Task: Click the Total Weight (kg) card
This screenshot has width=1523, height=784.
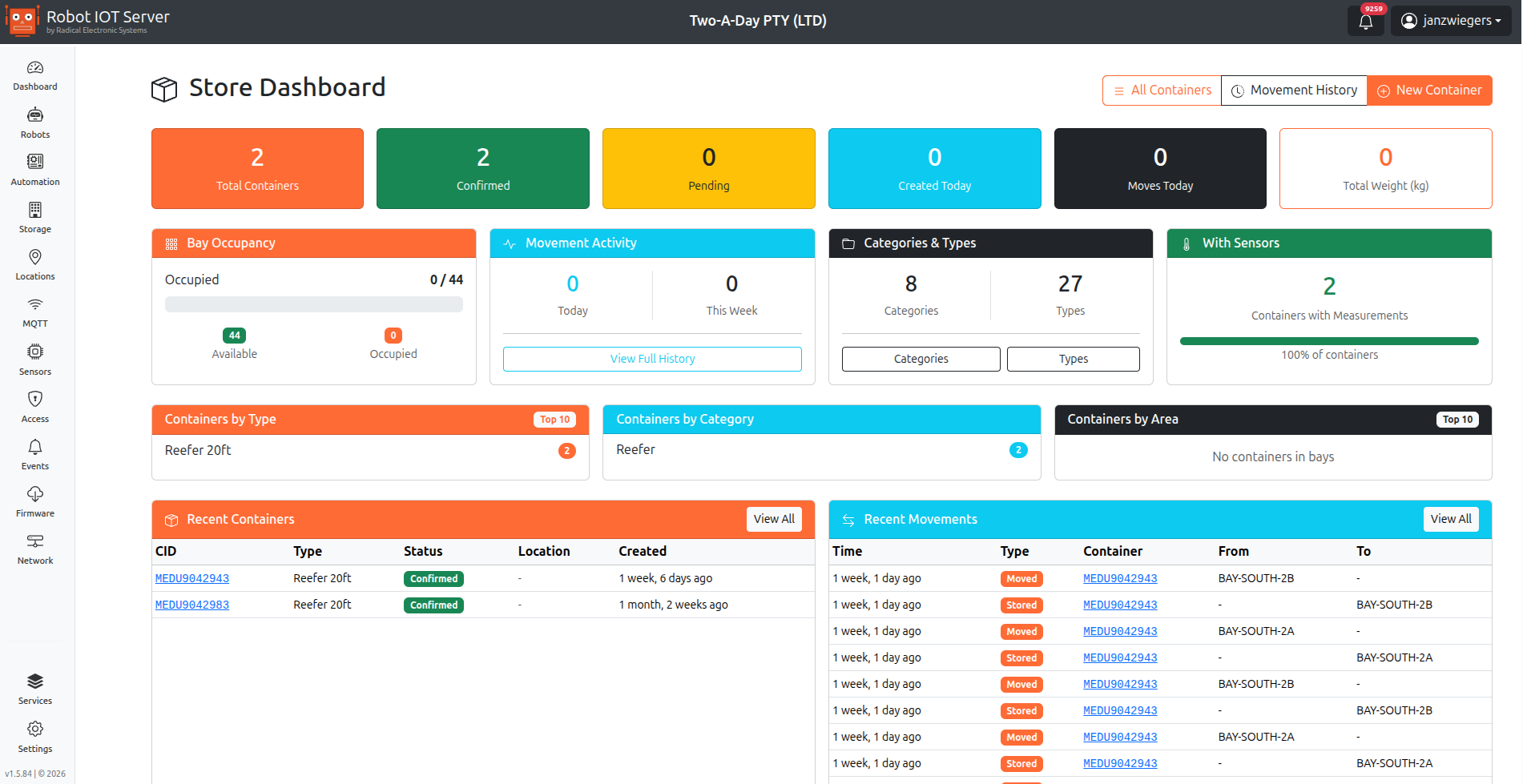Action: pos(1386,168)
